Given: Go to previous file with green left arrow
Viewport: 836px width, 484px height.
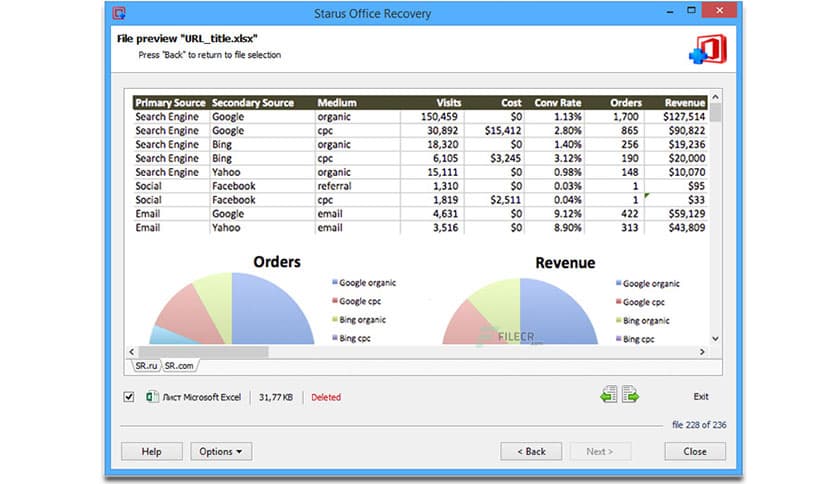Looking at the screenshot, I should coord(609,395).
